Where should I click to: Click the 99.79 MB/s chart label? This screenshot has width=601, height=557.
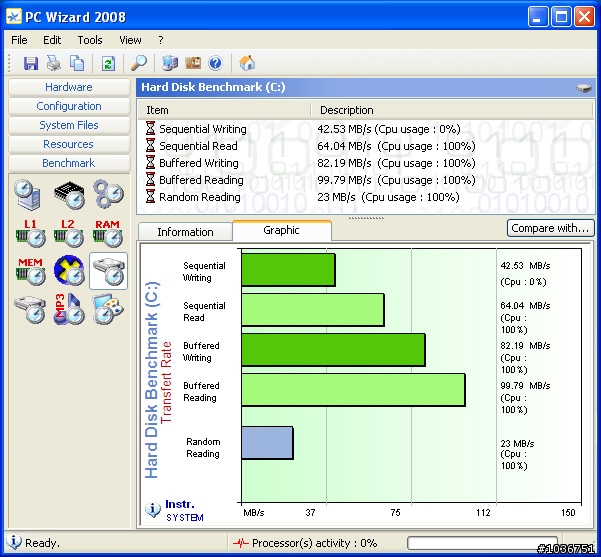pyautogui.click(x=525, y=386)
